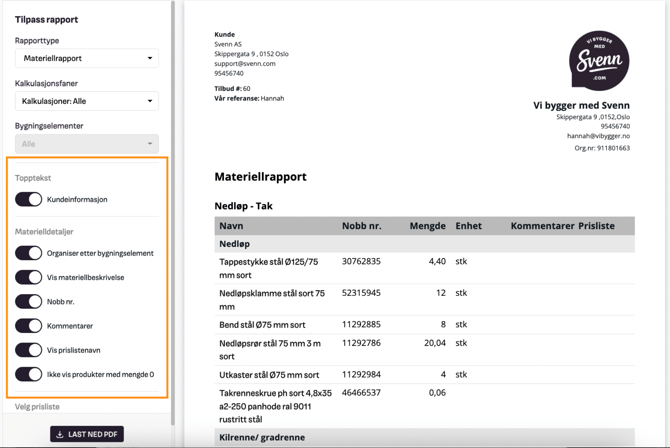Switch off the Kommentarer toggle

click(29, 325)
